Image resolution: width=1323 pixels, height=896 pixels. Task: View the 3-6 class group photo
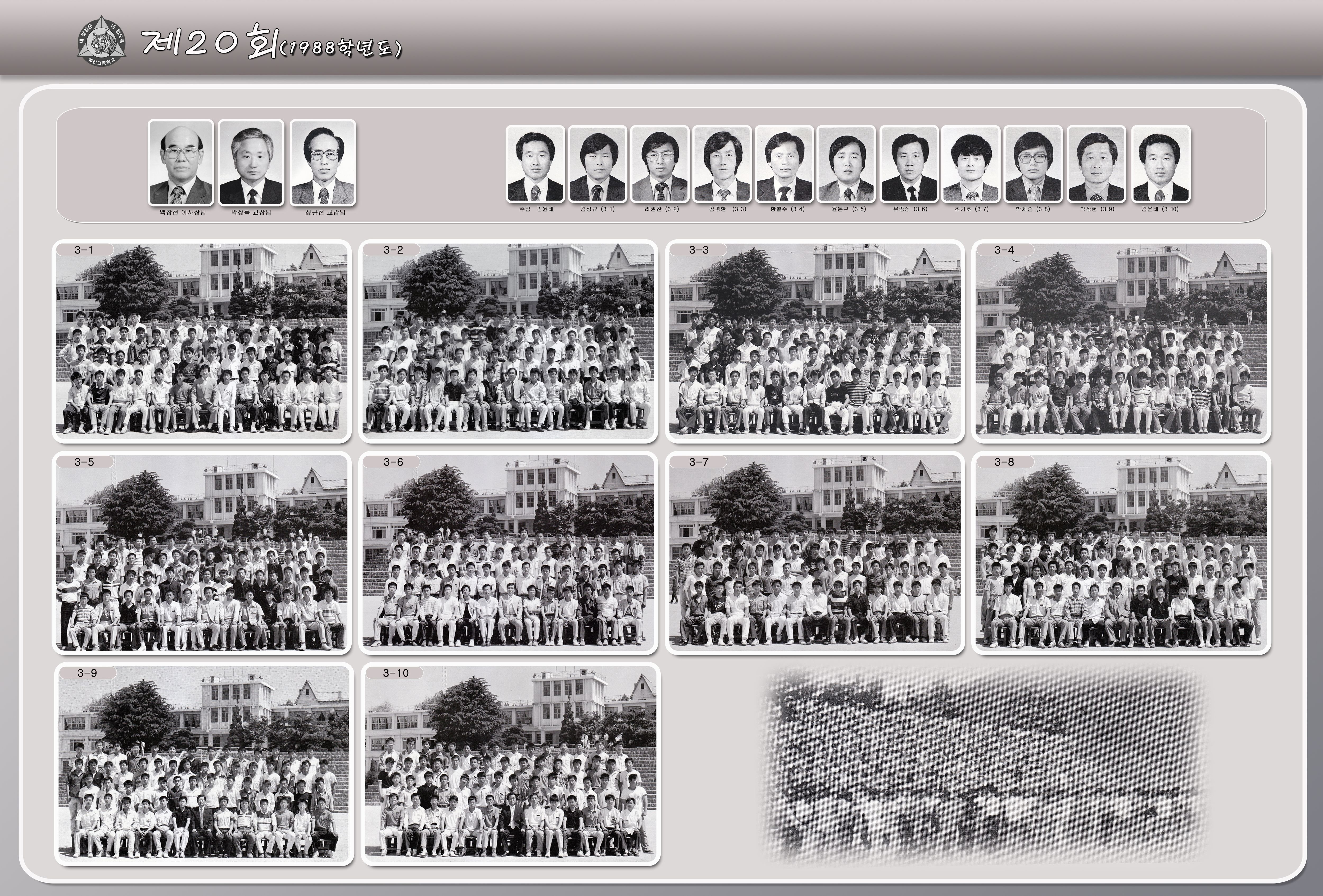click(508, 553)
